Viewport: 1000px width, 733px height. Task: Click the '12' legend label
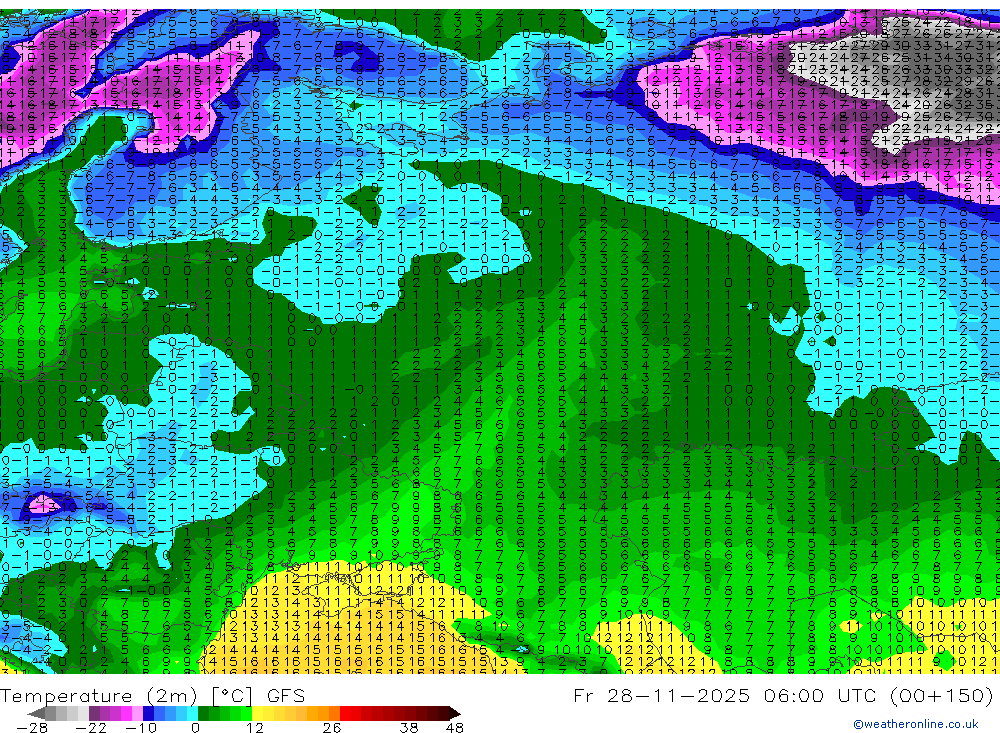(255, 728)
